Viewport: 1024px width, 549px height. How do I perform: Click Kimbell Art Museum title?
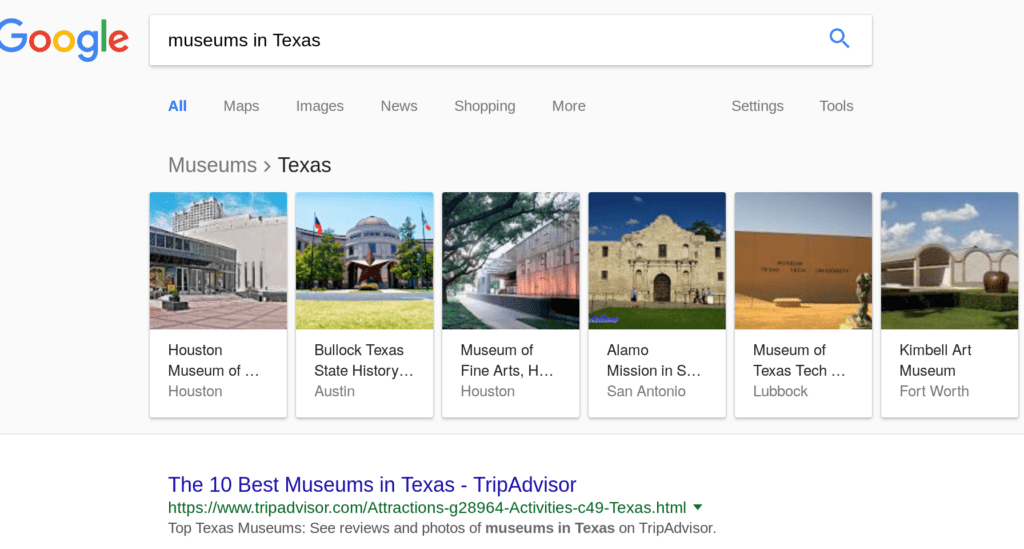click(935, 360)
